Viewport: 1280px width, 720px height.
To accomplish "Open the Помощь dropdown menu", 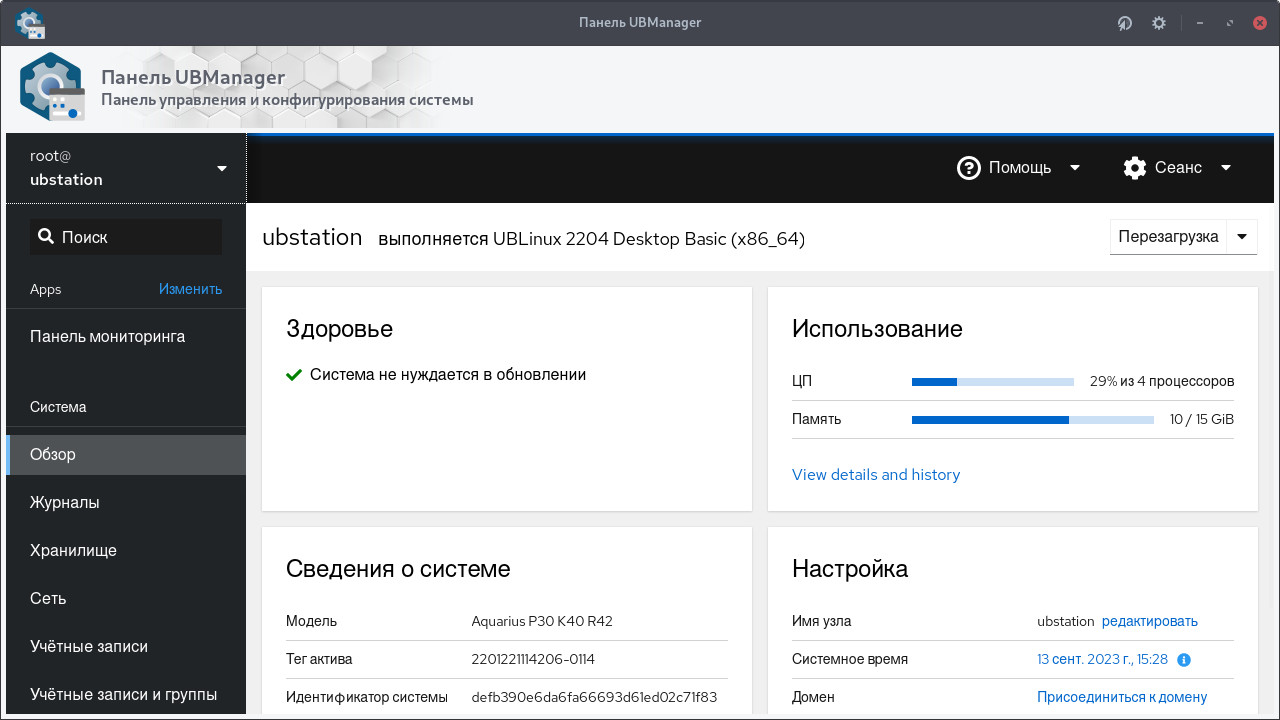I will click(x=1019, y=168).
